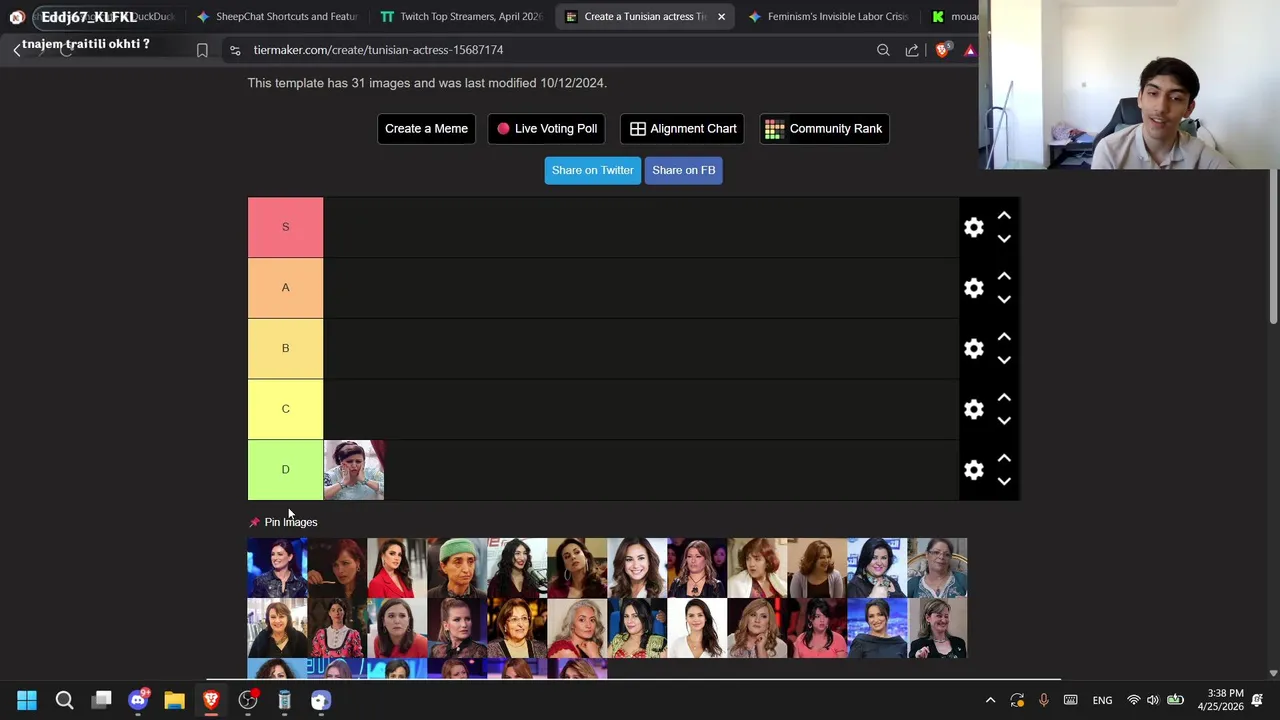The image size is (1280, 720).
Task: Move B tier row down with arrow
Action: 1004,360
